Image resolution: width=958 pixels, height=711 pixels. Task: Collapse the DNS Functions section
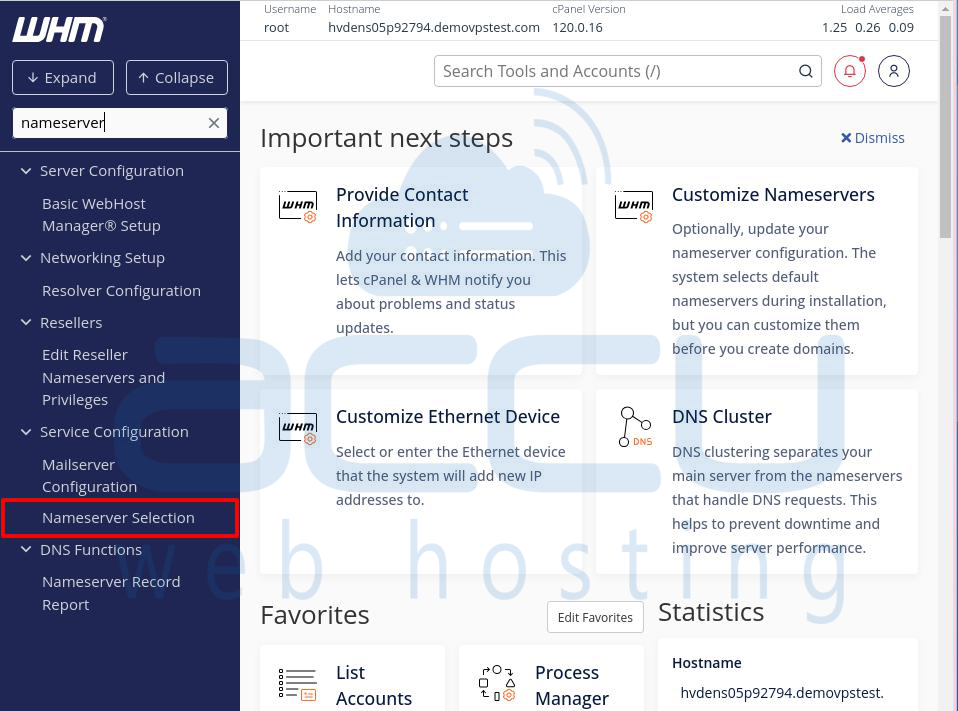tap(26, 550)
